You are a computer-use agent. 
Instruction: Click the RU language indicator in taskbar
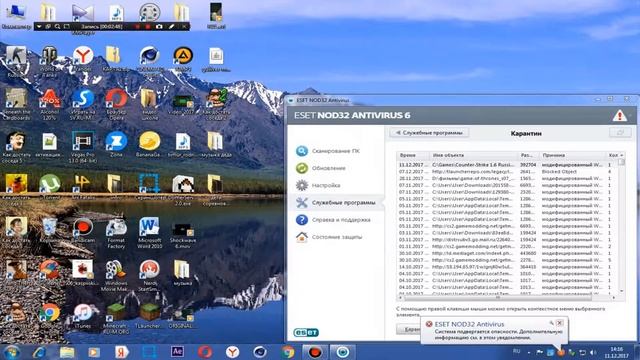(x=516, y=351)
